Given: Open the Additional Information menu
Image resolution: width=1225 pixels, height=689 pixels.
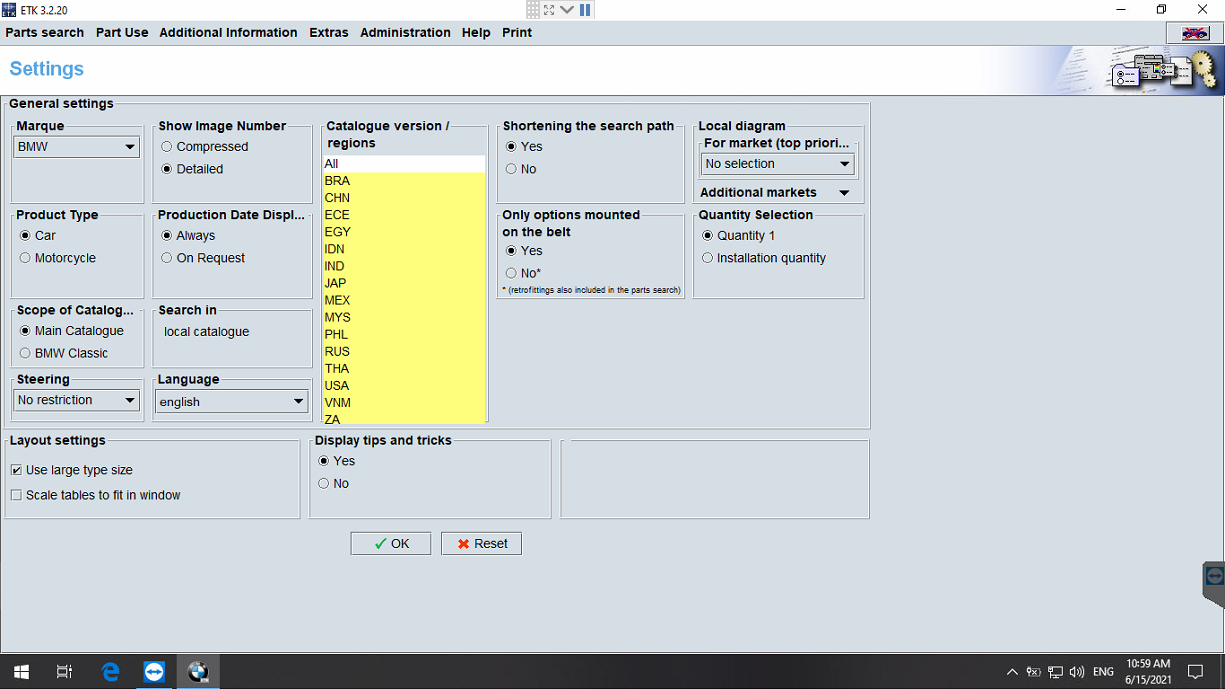Looking at the screenshot, I should [x=228, y=33].
